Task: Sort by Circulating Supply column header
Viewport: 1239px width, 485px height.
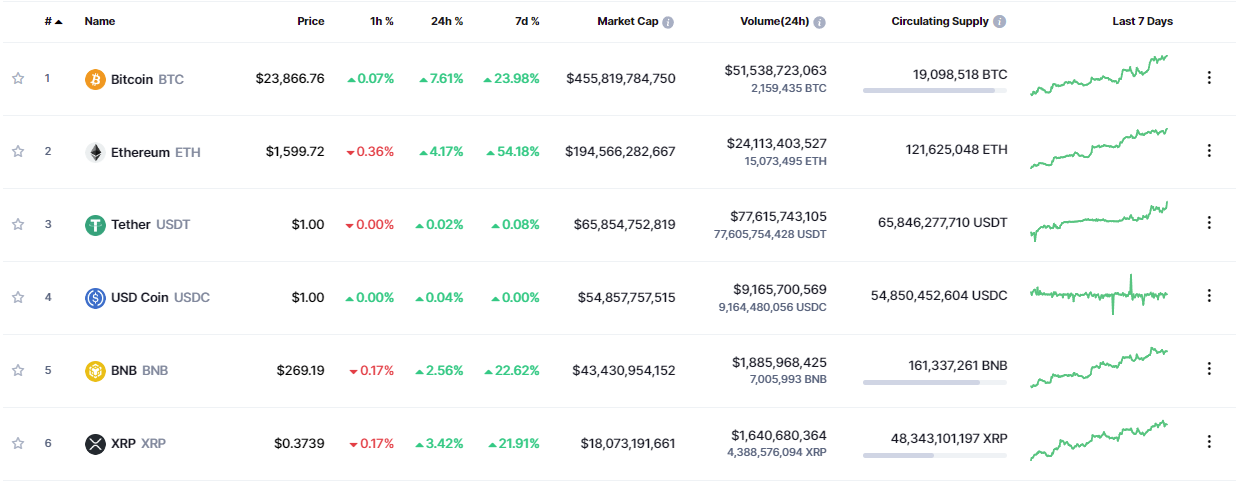Action: click(940, 21)
